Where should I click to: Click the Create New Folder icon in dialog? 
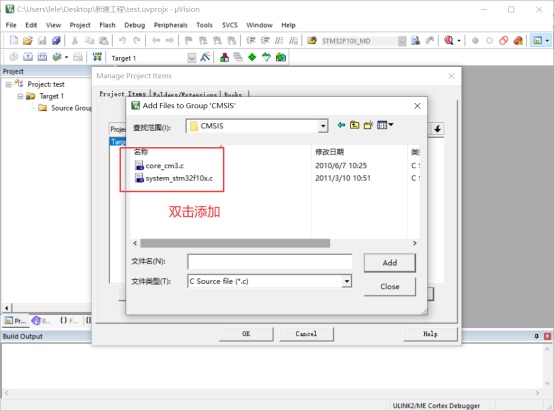point(368,125)
